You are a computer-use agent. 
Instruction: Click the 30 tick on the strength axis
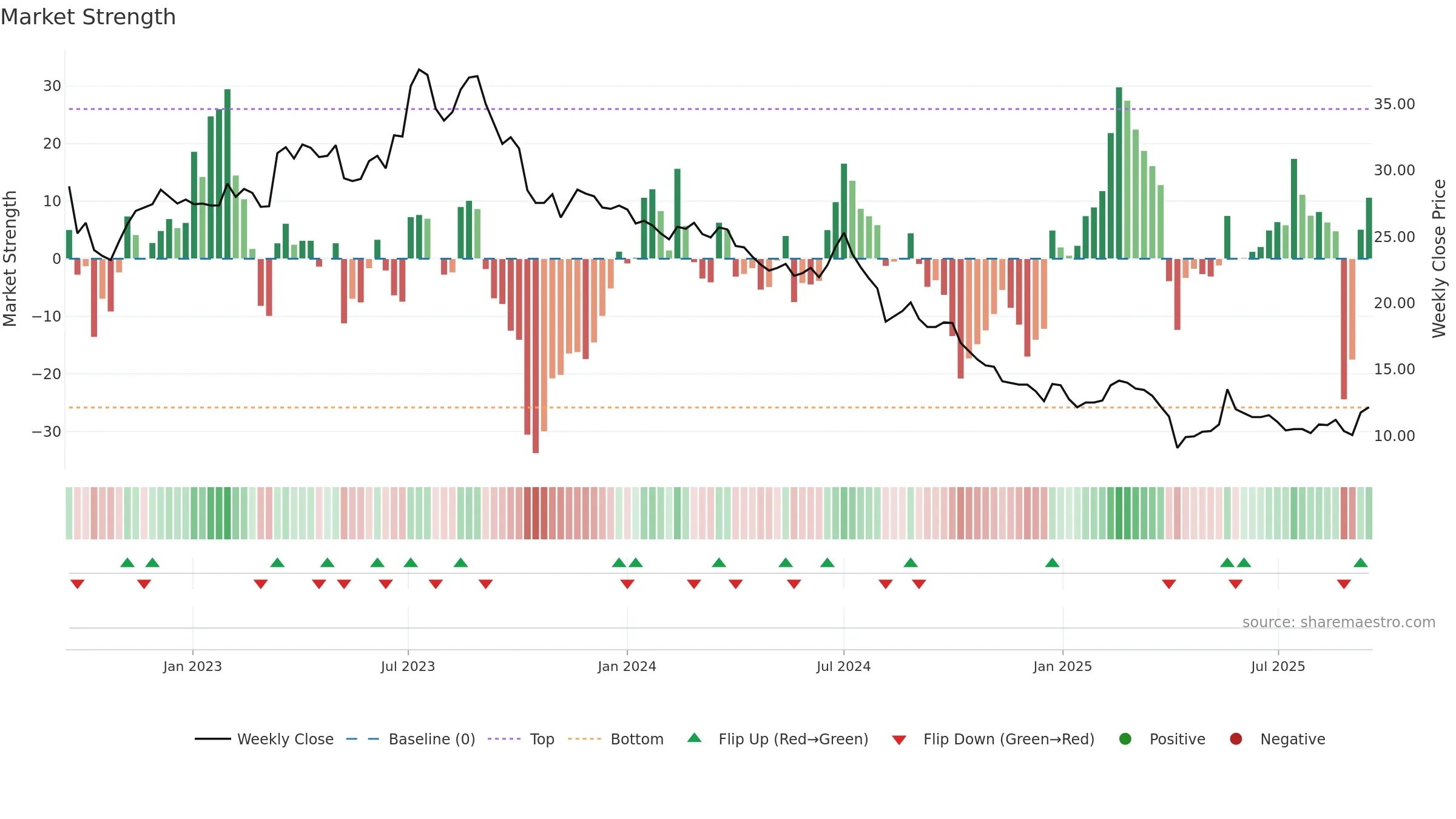point(52,86)
